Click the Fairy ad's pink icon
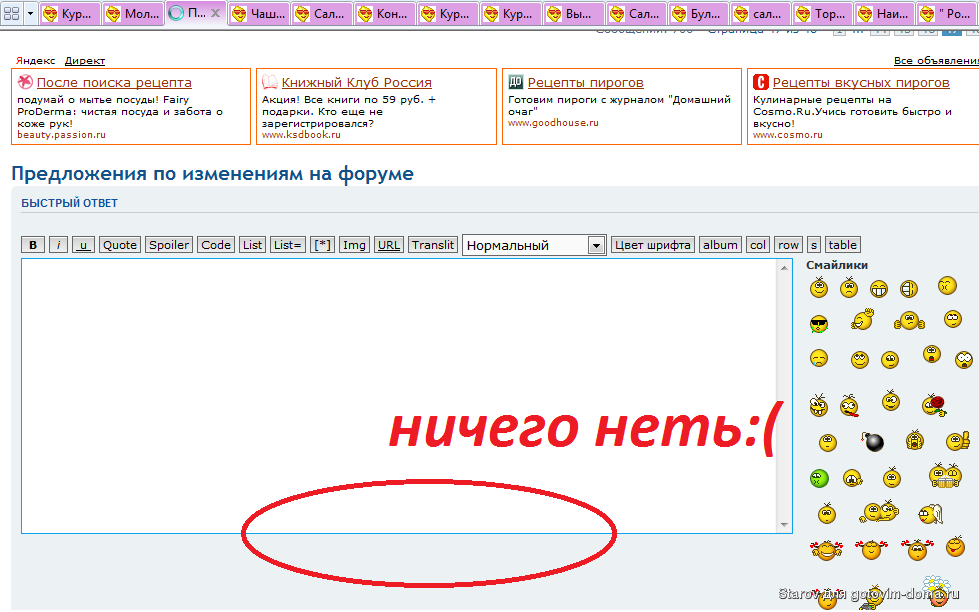The image size is (979, 612). (x=25, y=81)
